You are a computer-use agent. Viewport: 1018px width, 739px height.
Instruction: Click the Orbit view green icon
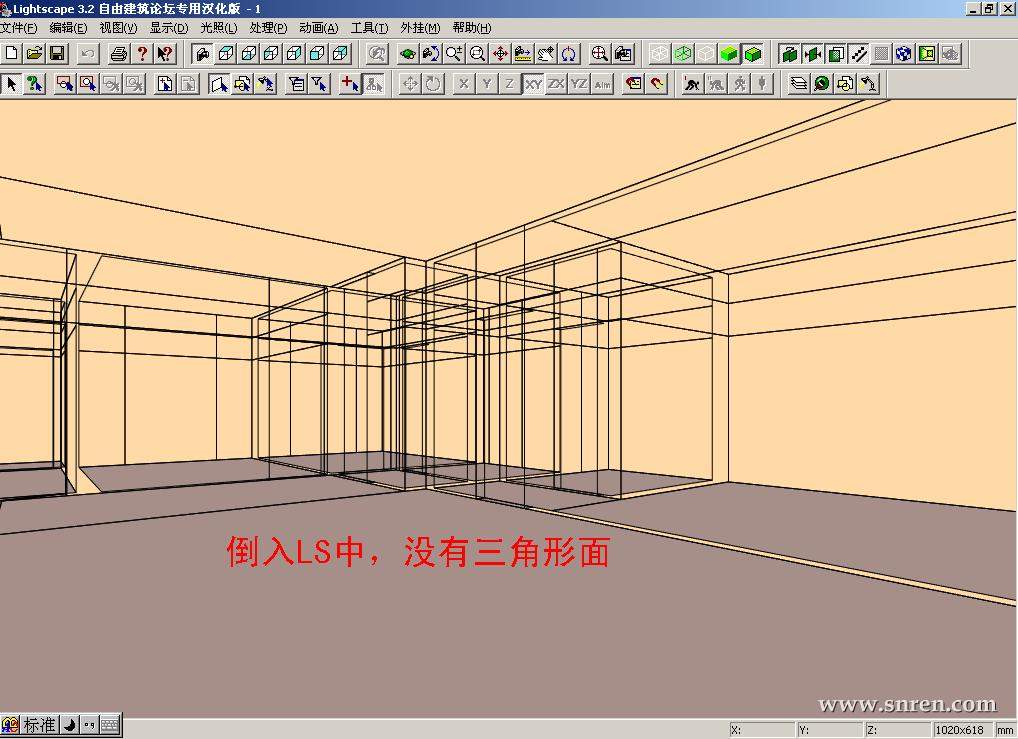[x=408, y=53]
